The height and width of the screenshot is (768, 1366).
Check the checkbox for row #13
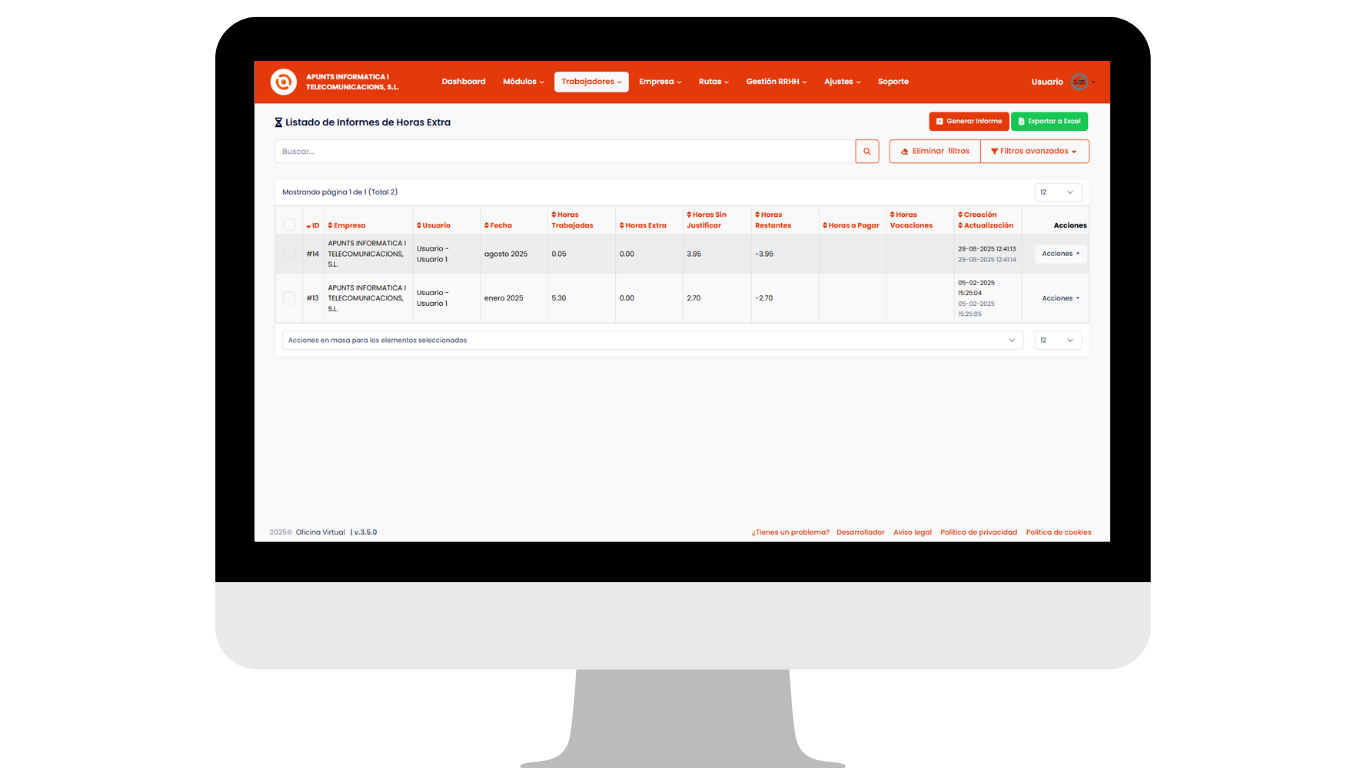point(289,298)
